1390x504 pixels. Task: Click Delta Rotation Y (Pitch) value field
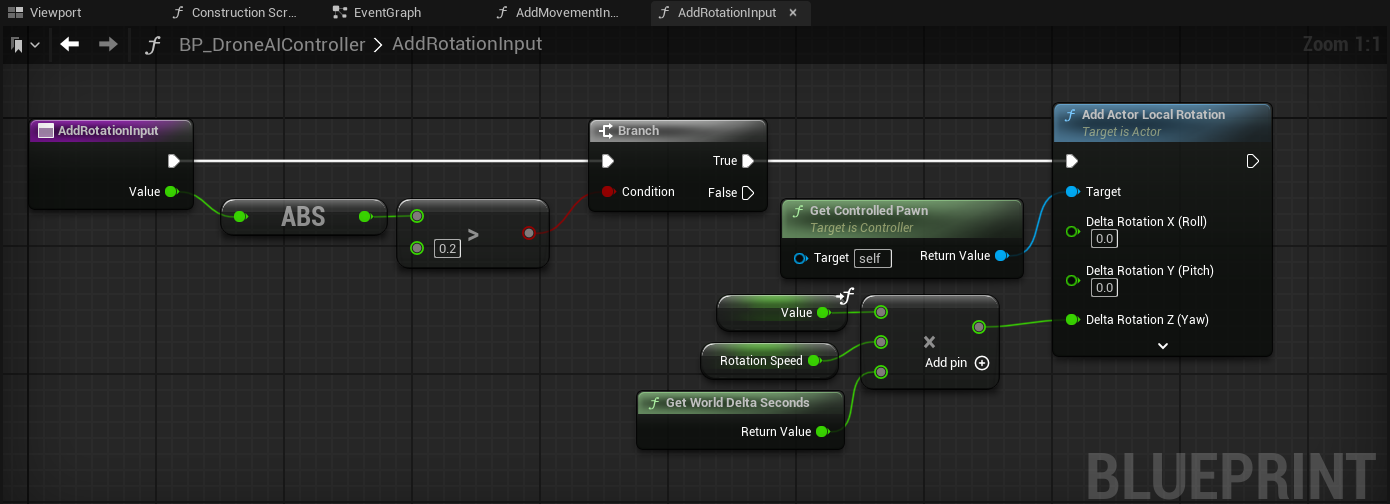1103,288
